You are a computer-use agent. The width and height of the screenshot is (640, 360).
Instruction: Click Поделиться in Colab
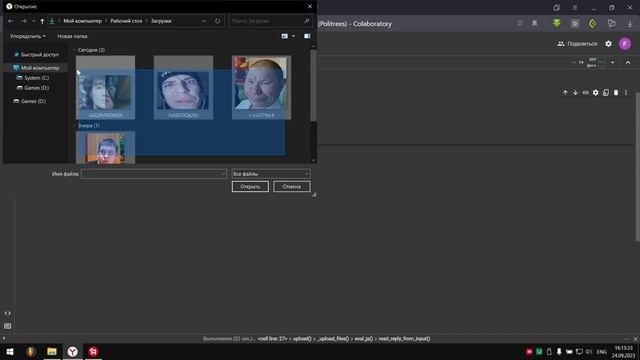click(577, 44)
